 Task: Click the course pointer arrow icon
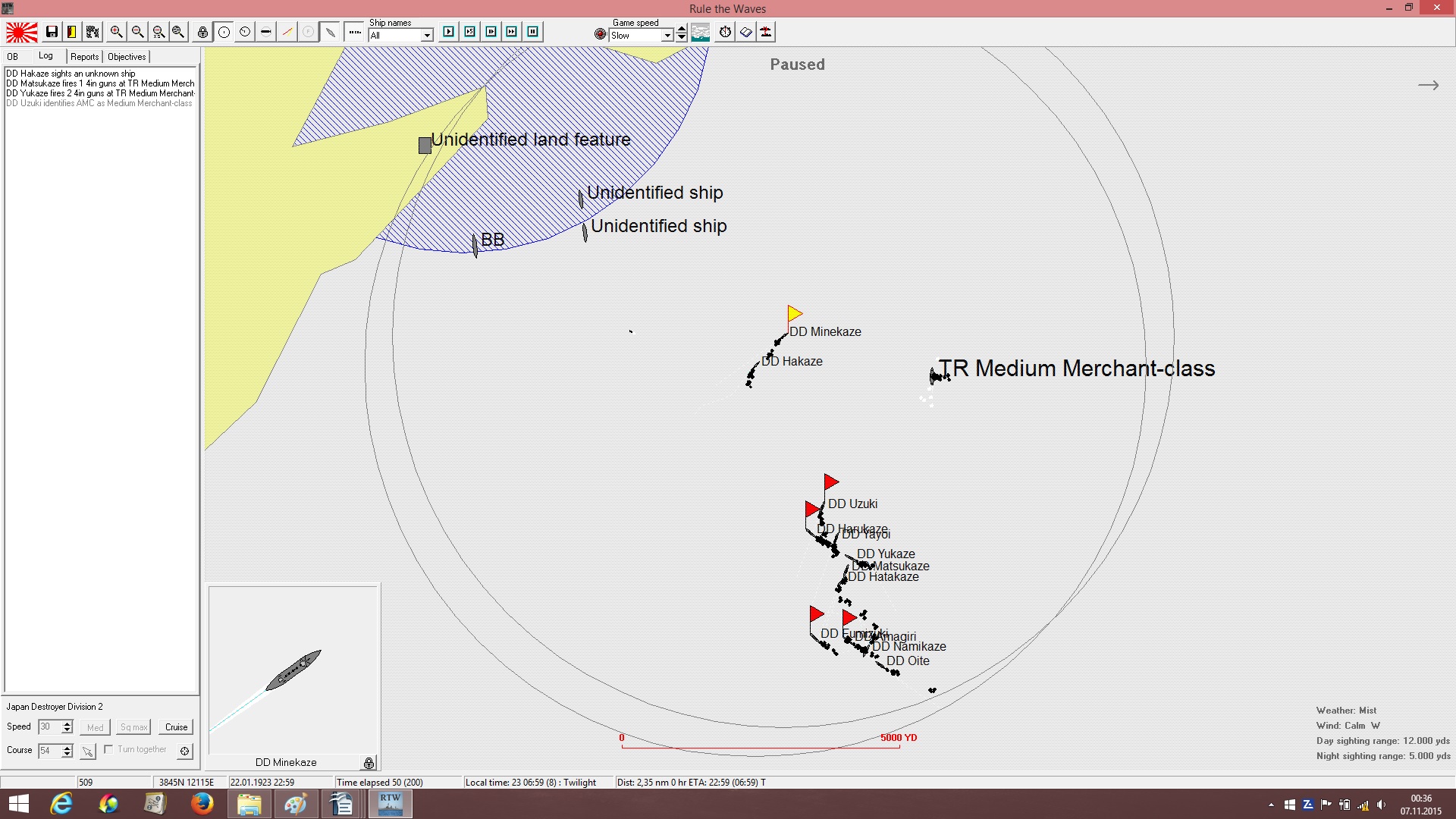pos(88,752)
